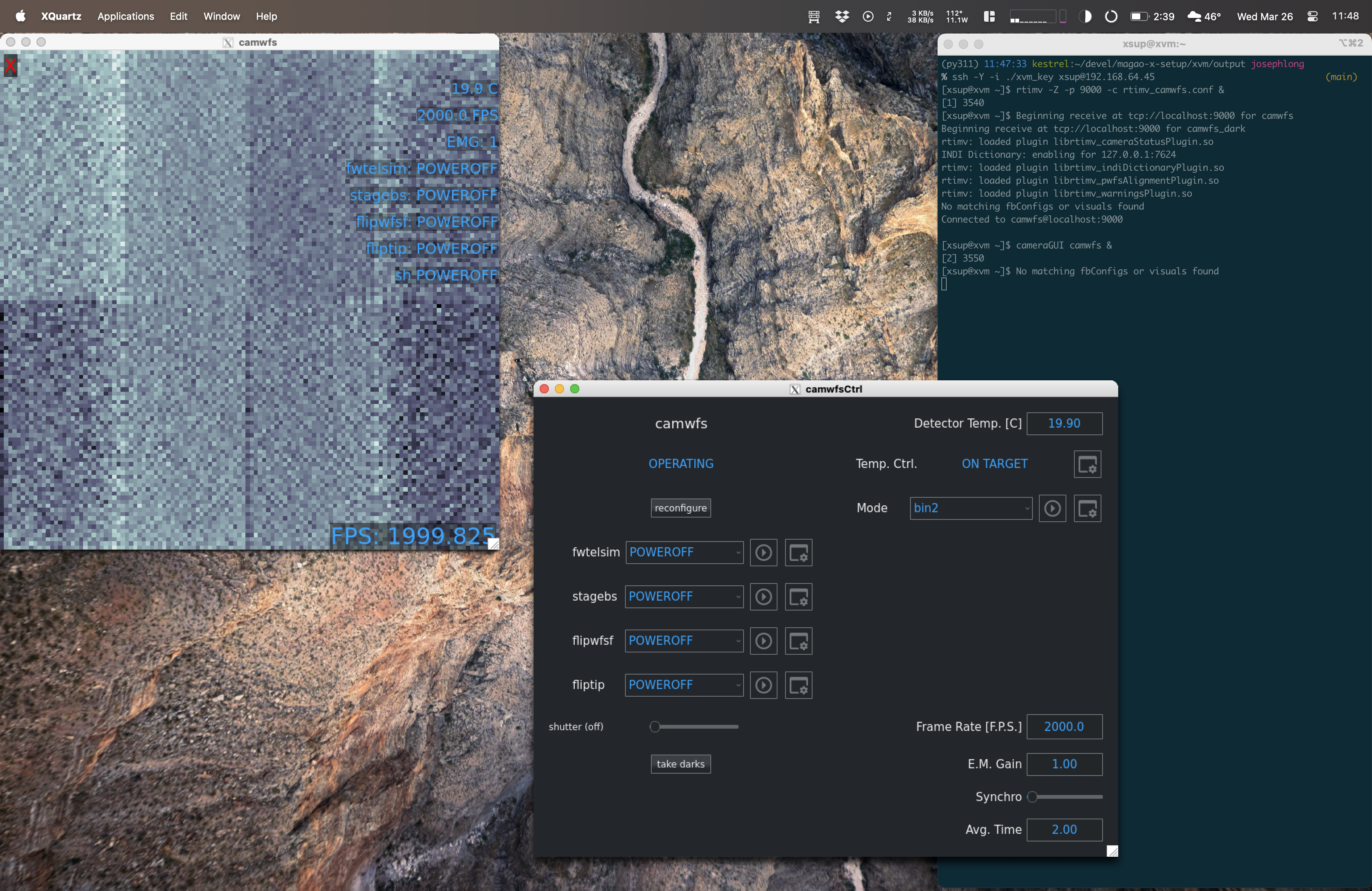Click the 'stagebs: POWEROFF' overlay text

[x=424, y=196]
